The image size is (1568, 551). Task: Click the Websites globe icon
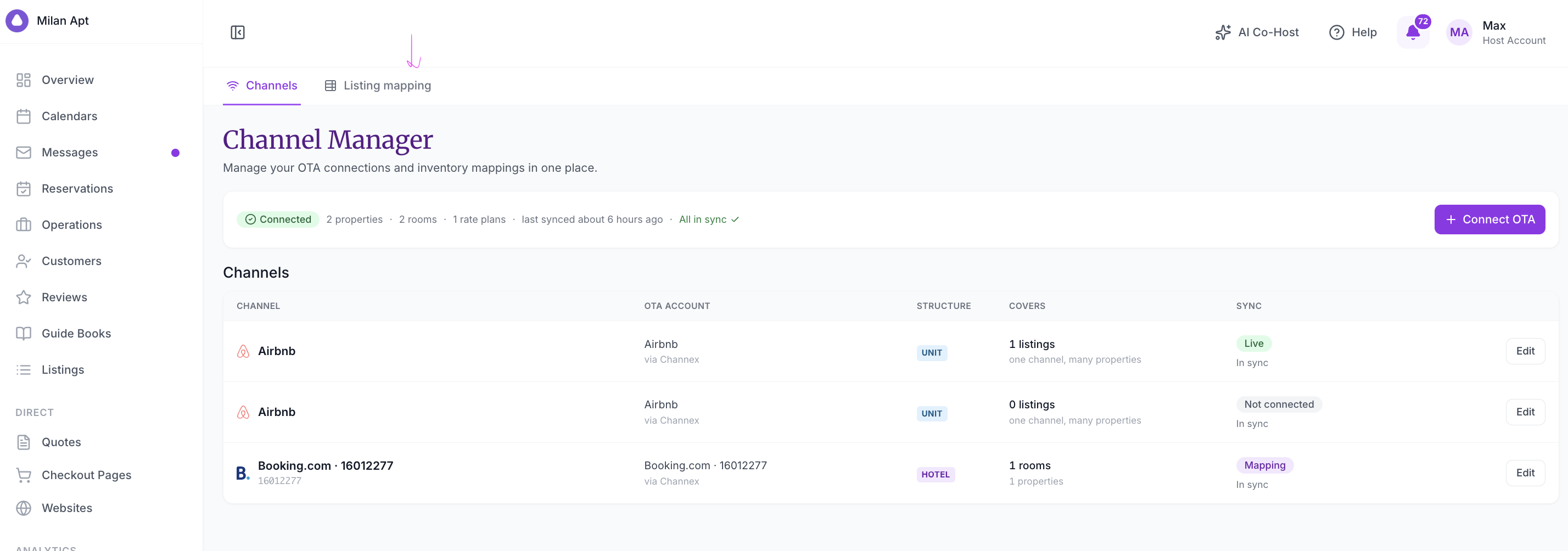pos(24,508)
